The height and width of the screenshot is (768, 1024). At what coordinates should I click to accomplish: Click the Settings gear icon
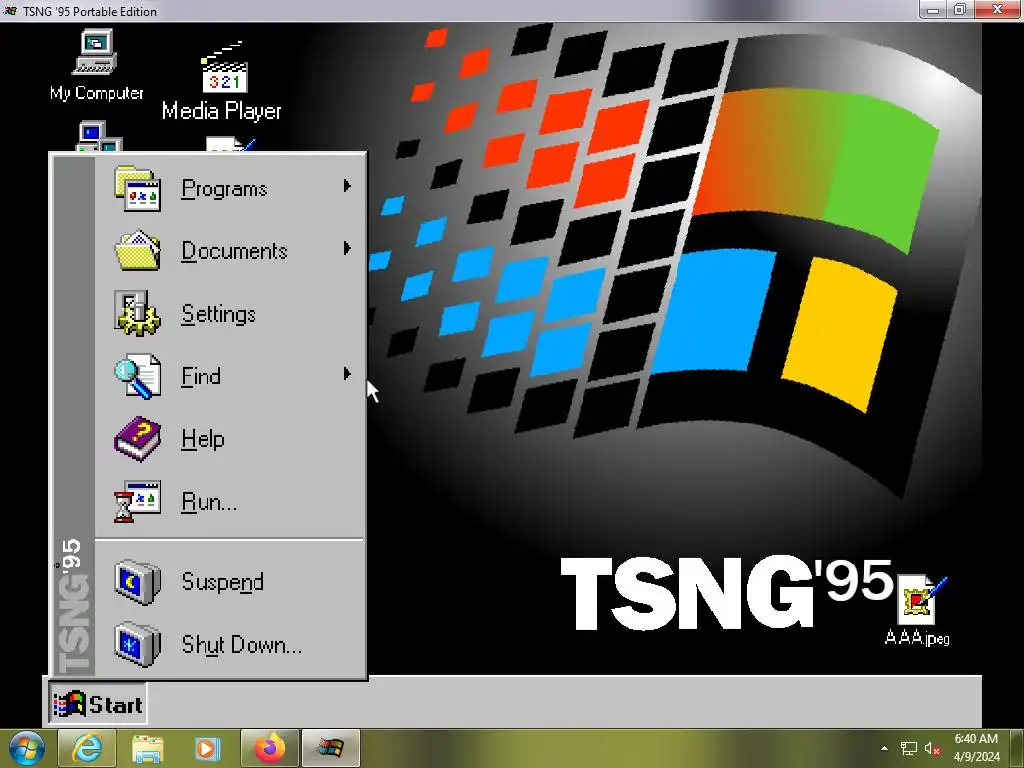pyautogui.click(x=137, y=313)
